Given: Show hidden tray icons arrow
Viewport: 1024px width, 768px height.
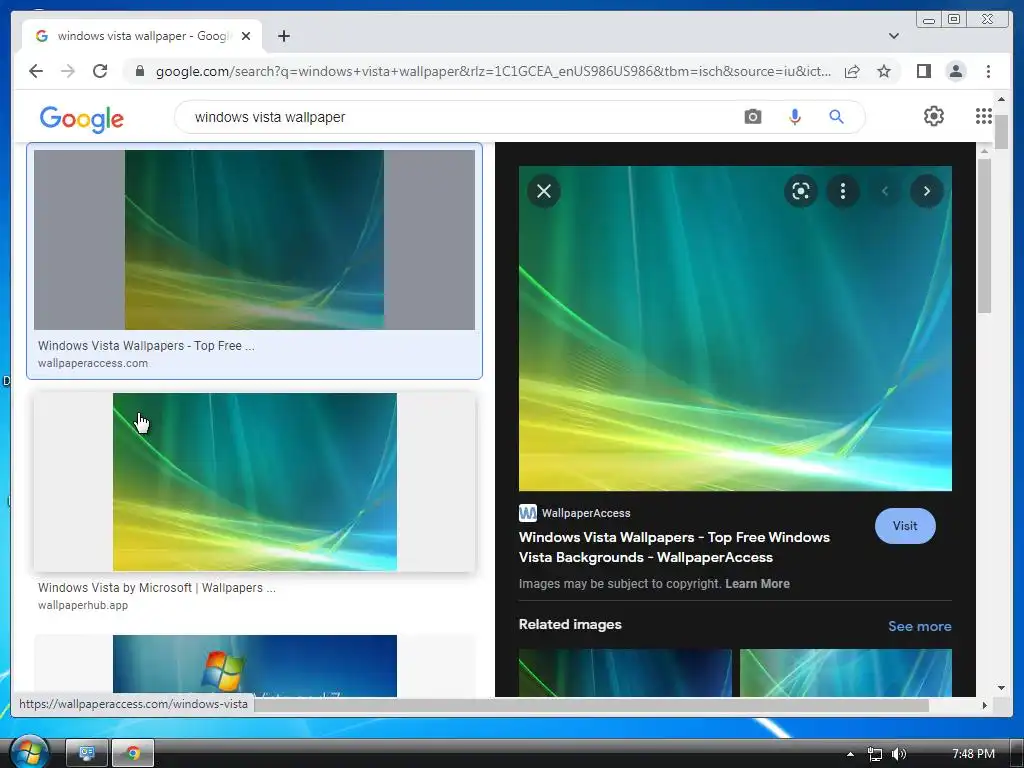Looking at the screenshot, I should [x=850, y=754].
